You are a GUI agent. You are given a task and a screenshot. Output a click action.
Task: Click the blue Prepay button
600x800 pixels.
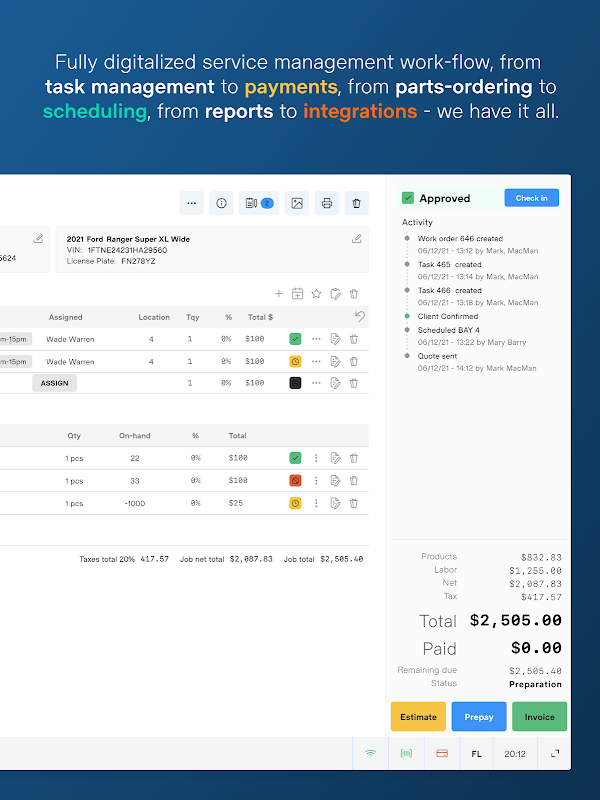(479, 717)
